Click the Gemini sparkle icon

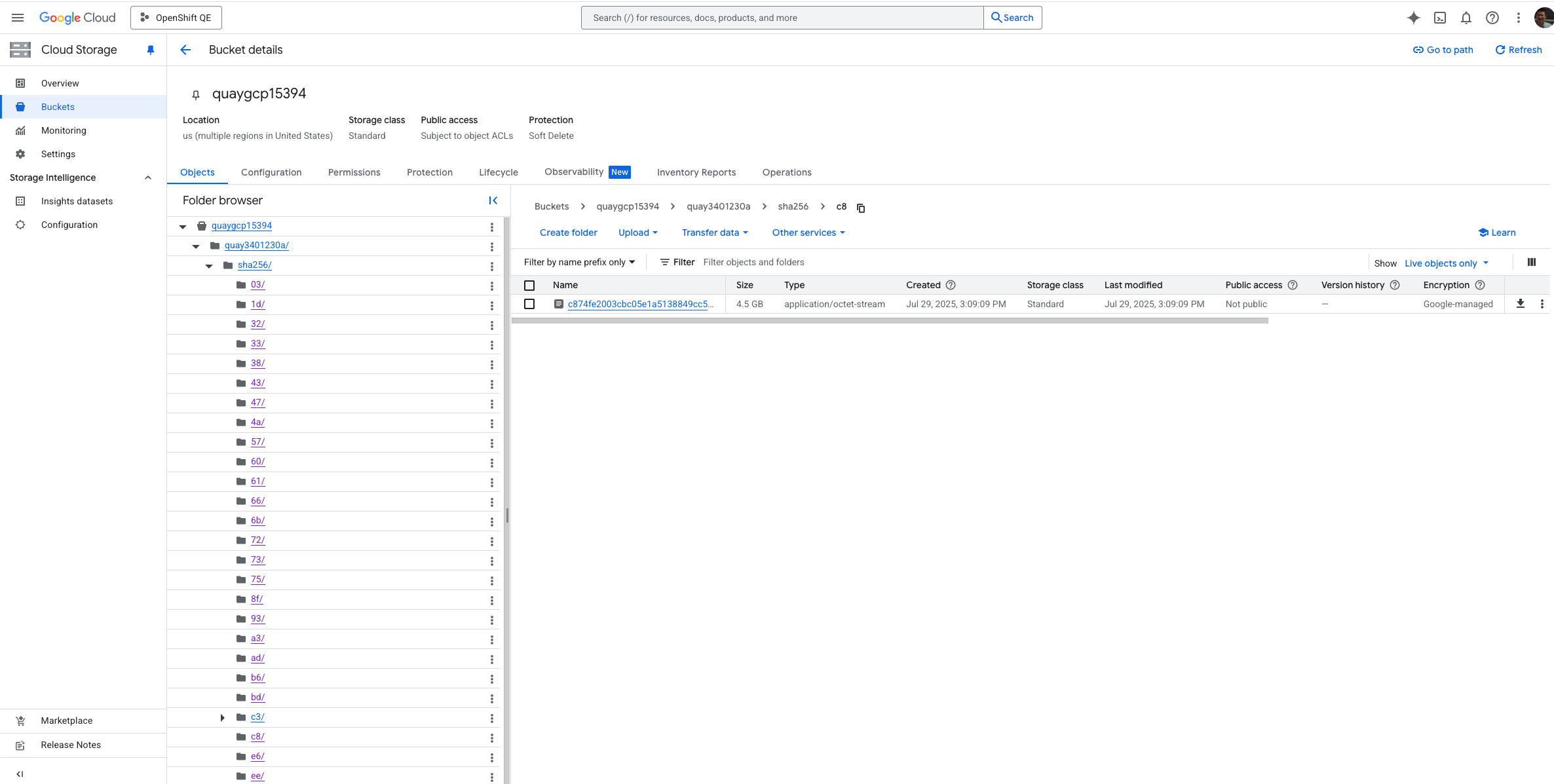click(x=1413, y=18)
